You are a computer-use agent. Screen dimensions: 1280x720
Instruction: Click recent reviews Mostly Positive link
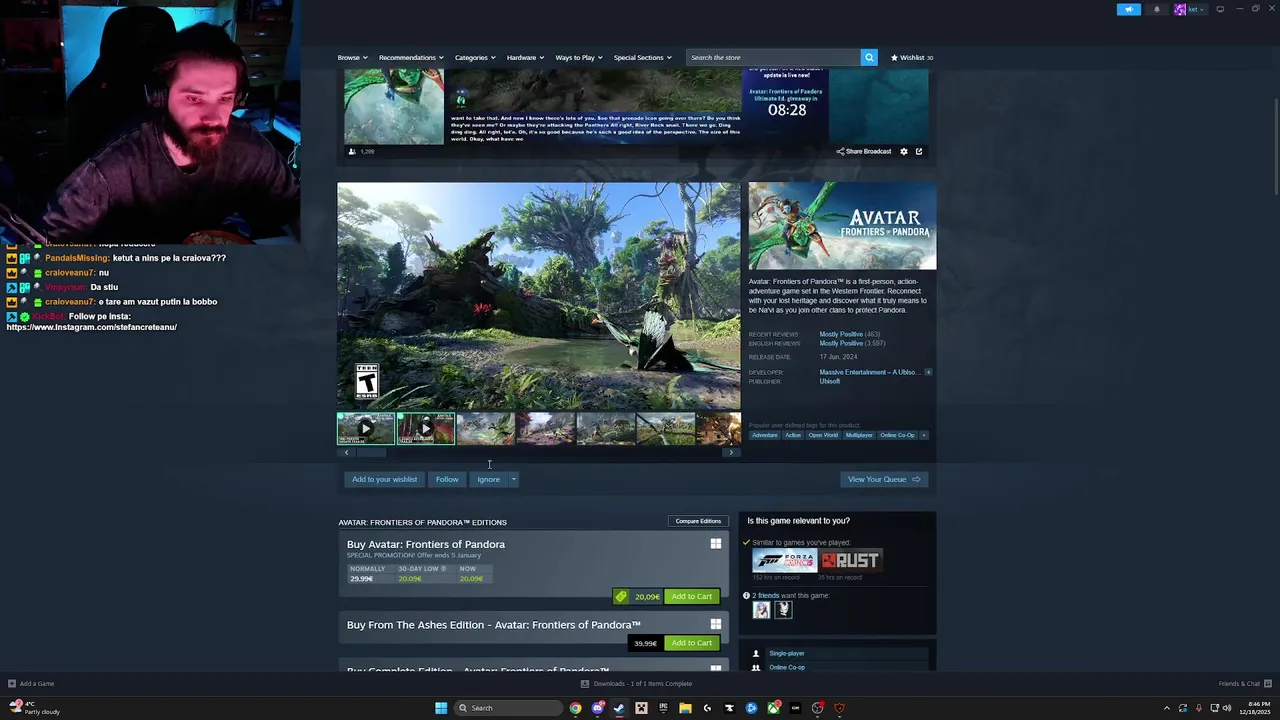(x=839, y=334)
